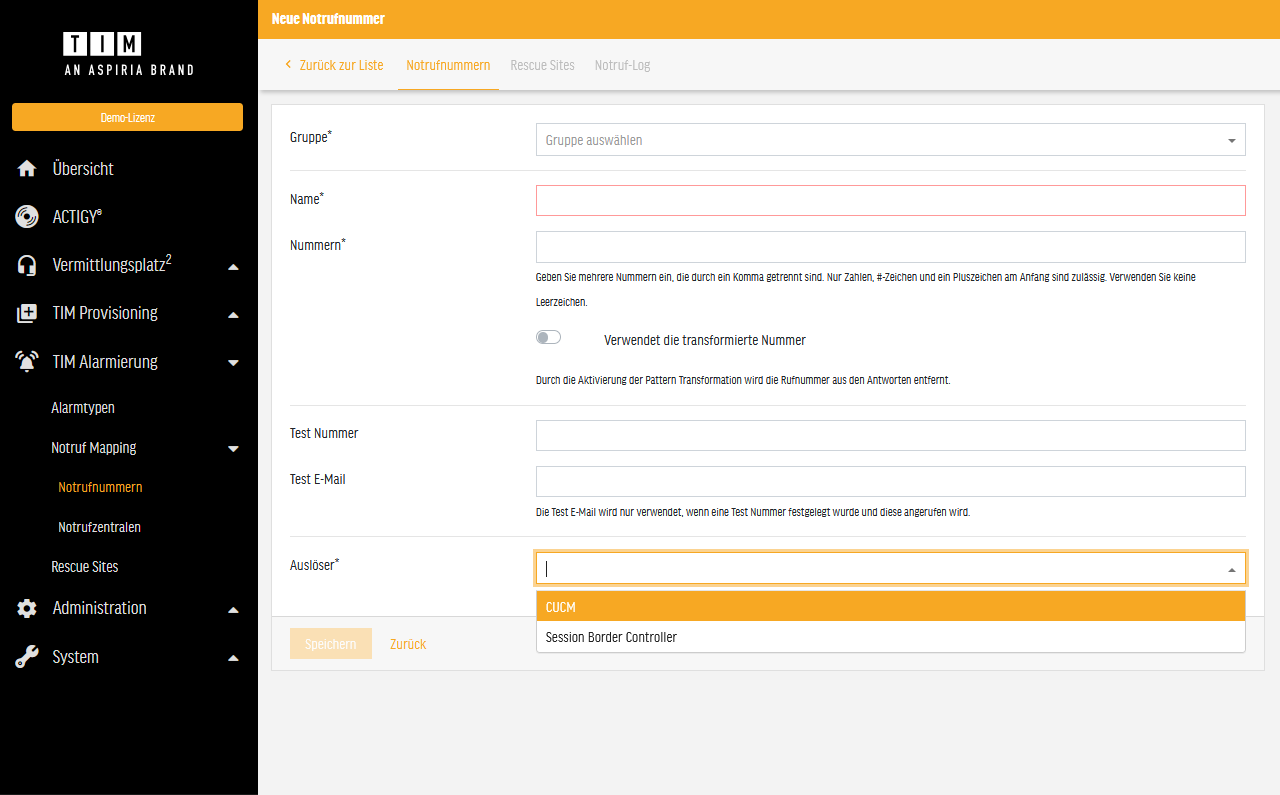Click the System wrench icon
This screenshot has width=1280, height=795.
click(27, 657)
